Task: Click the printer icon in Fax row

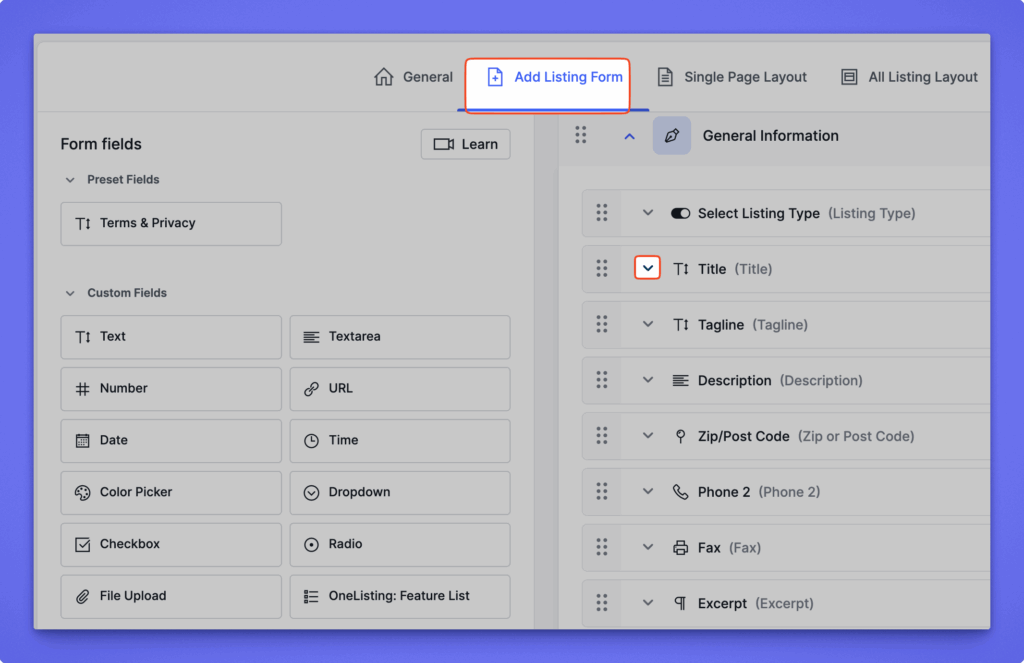Action: point(680,548)
